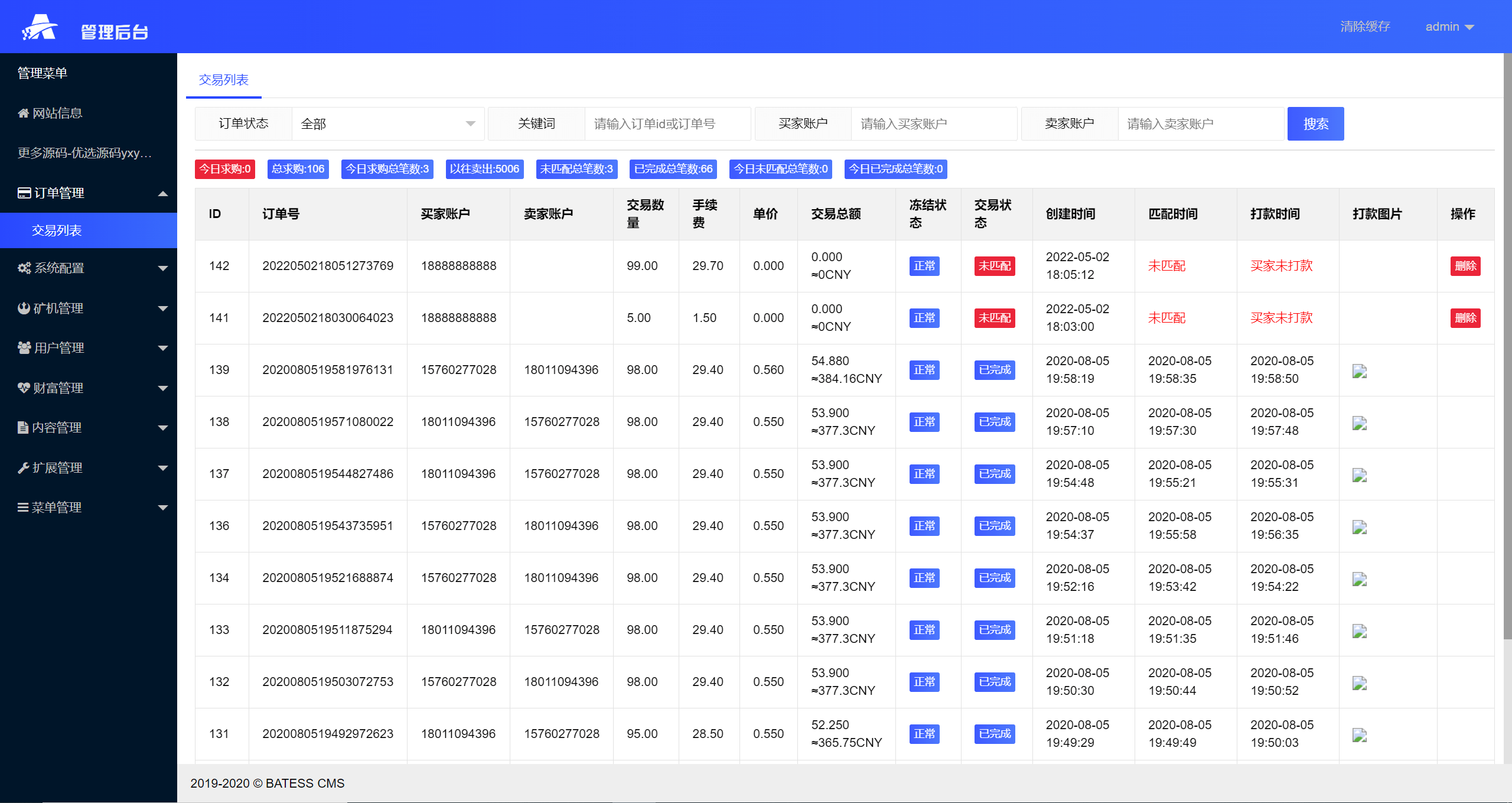The image size is (1512, 803).
Task: Switch to the 交易列表 tab
Action: point(223,80)
